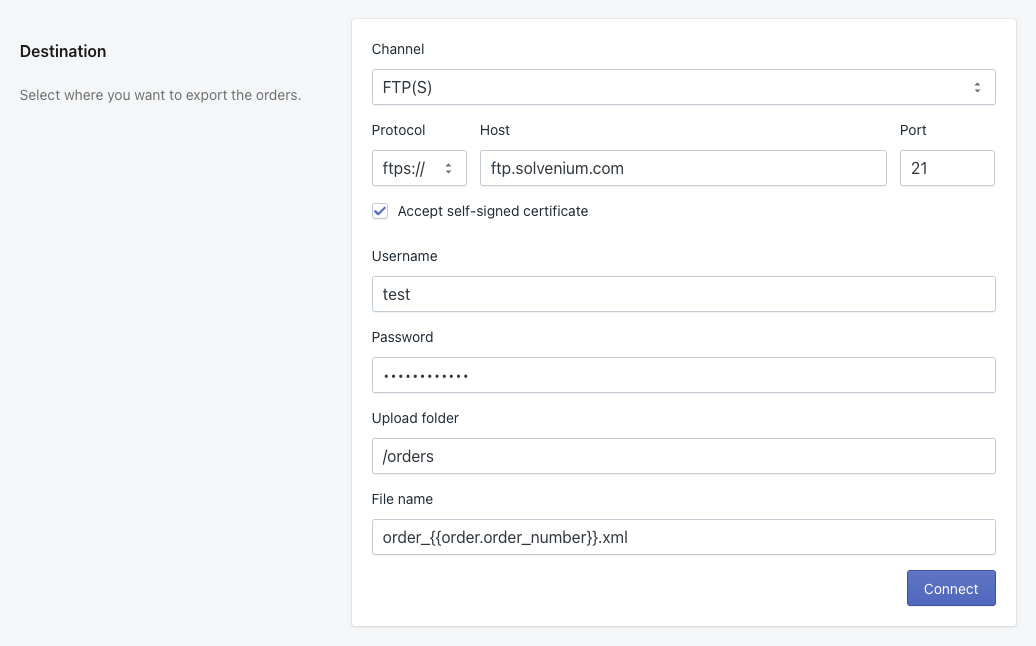The width and height of the screenshot is (1036, 646).
Task: Click the Channel field label
Action: (398, 49)
